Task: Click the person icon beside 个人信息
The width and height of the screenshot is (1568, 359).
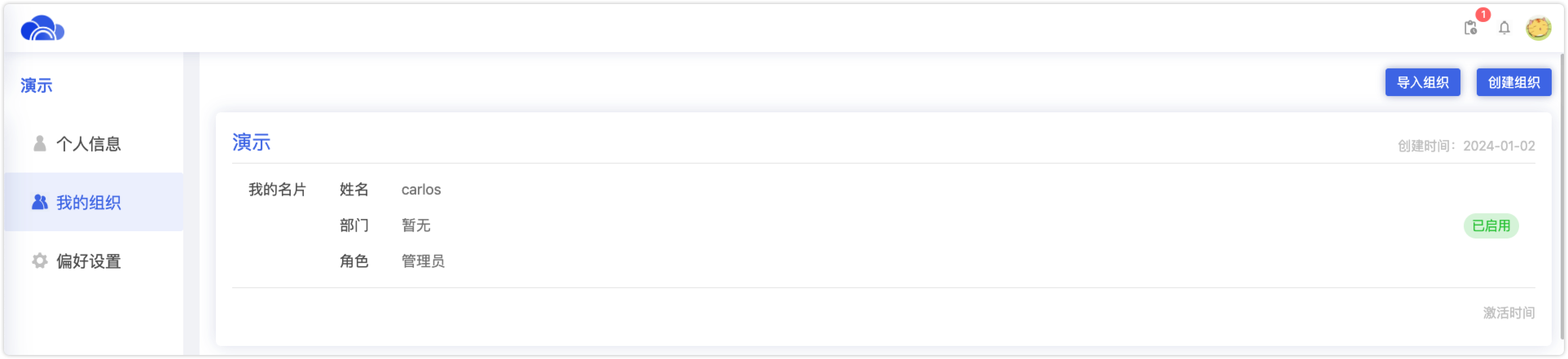Action: click(39, 143)
